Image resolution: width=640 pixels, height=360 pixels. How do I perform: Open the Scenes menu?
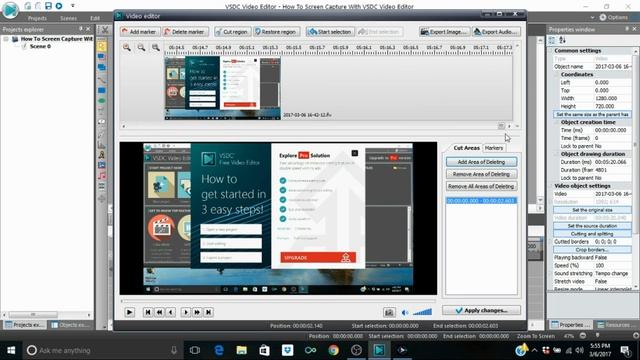point(68,18)
